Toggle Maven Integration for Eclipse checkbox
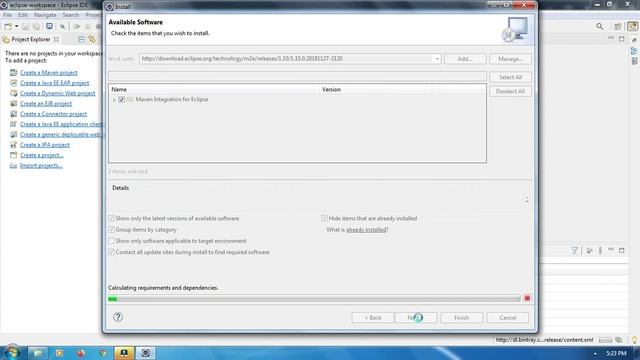Viewport: 640px width, 360px height. click(x=122, y=100)
